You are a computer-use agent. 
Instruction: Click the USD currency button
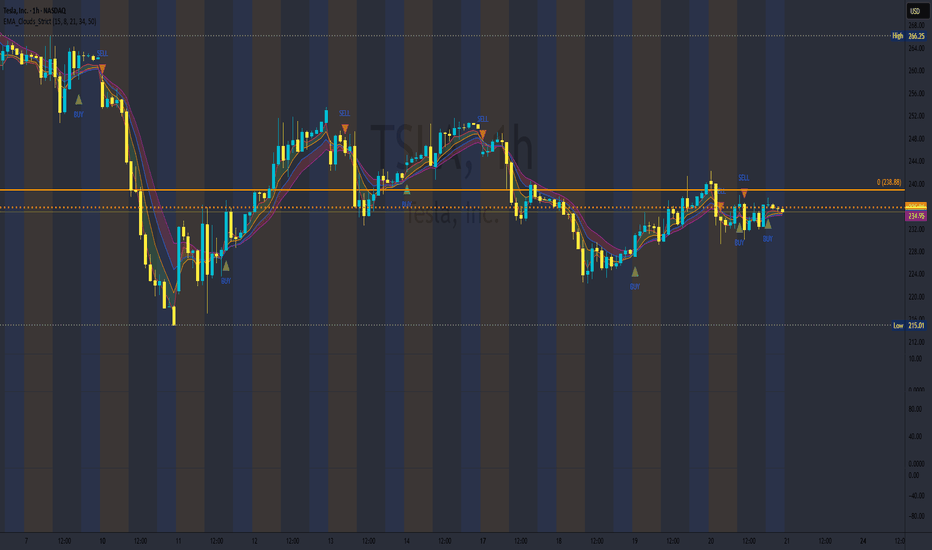[915, 11]
